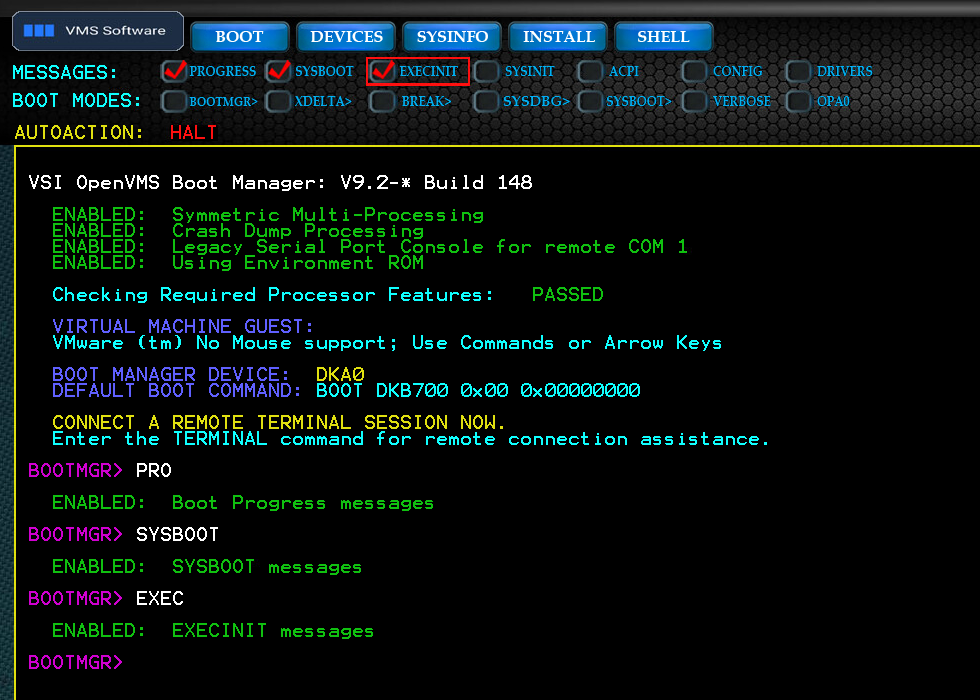Click the Enter the TERMINAL command line
Viewport: 980px width, 700px height.
click(411, 439)
